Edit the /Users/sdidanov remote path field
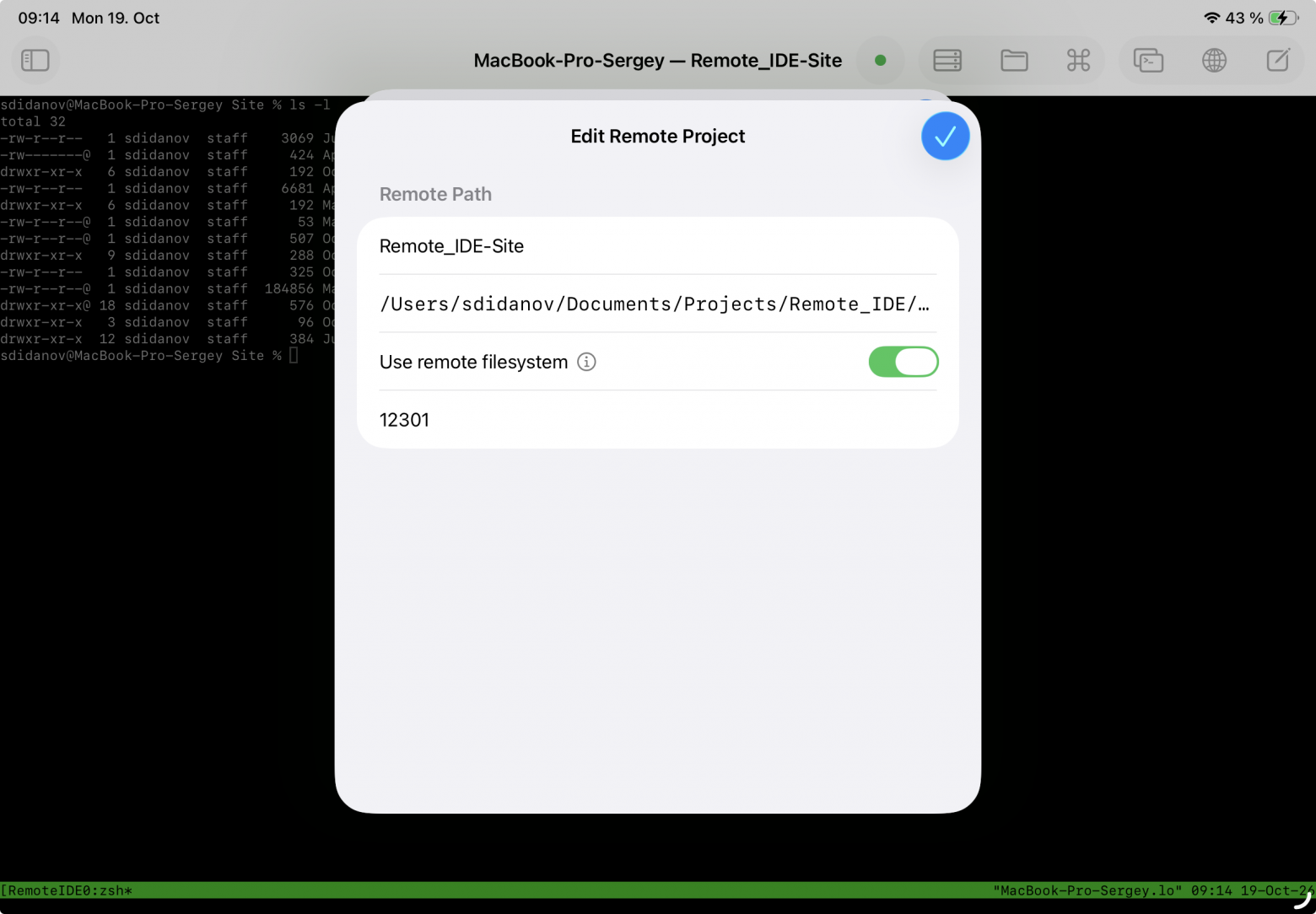The image size is (1316, 914). pos(658,304)
